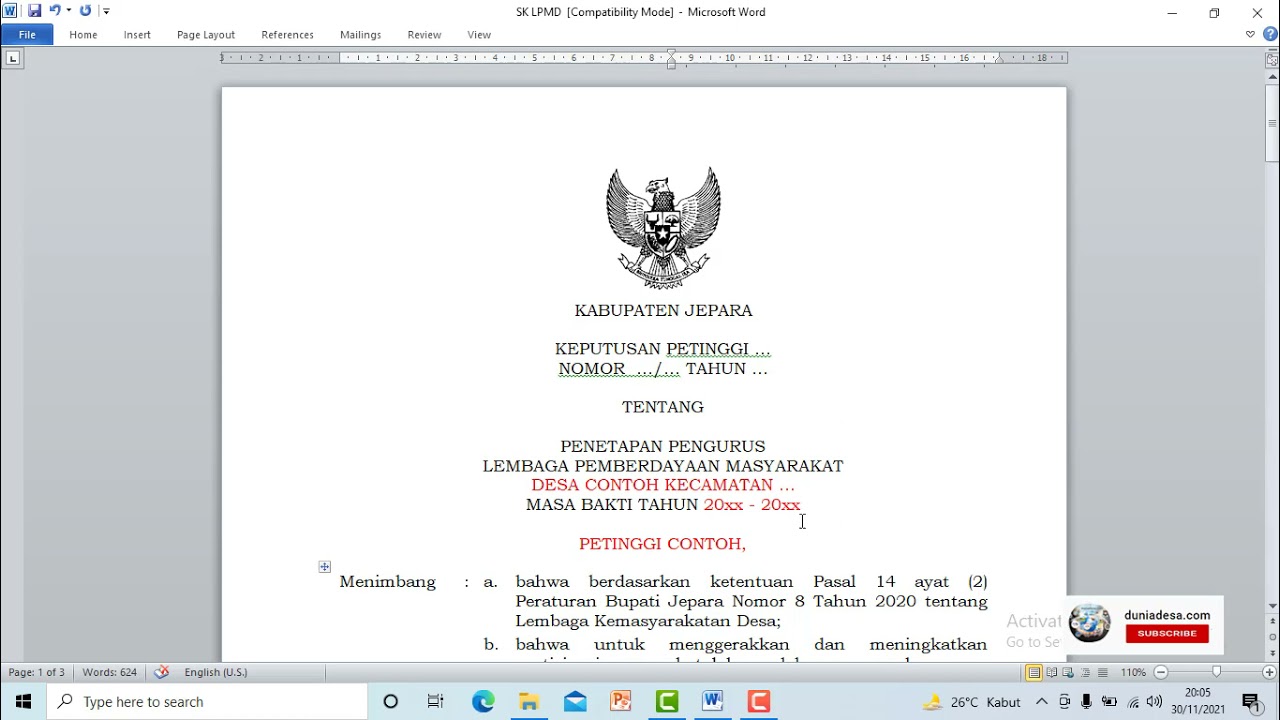1280x720 pixels.
Task: Open the red Camtasia icon on taskbar
Action: click(x=759, y=702)
